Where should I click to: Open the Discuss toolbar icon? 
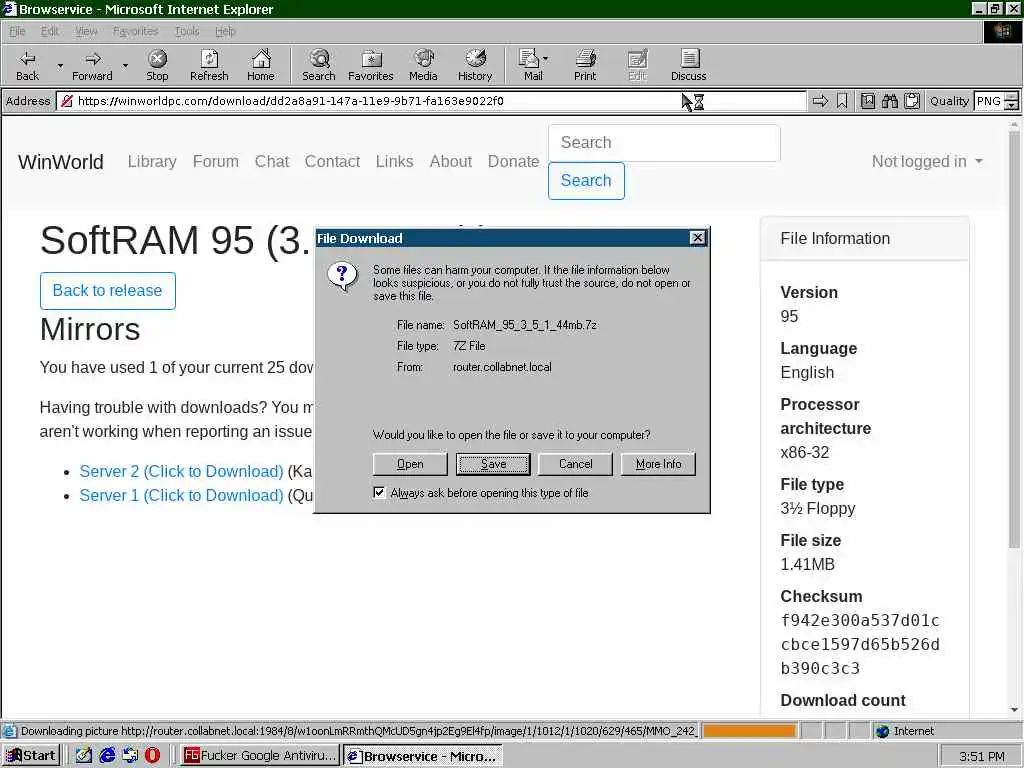[689, 58]
